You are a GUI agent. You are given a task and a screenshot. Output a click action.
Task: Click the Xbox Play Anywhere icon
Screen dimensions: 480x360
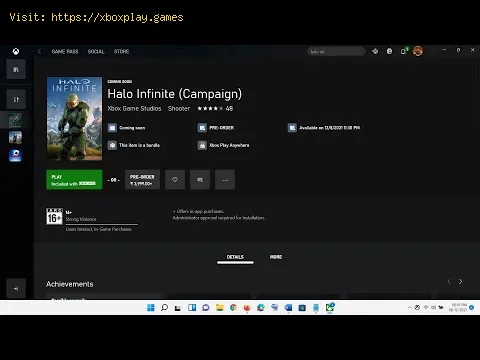point(202,145)
